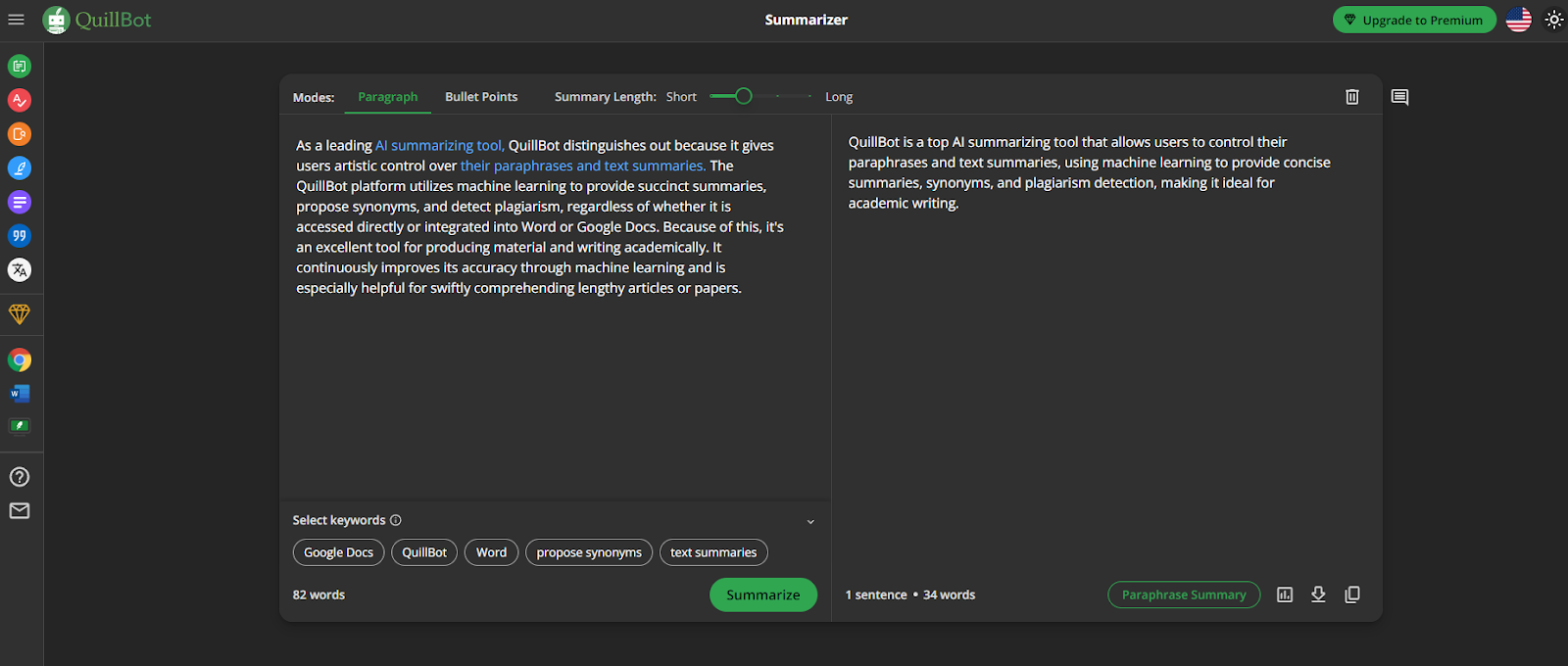Open the Plagiarism Checker sidebar icon
Image resolution: width=1568 pixels, height=666 pixels.
[20, 134]
